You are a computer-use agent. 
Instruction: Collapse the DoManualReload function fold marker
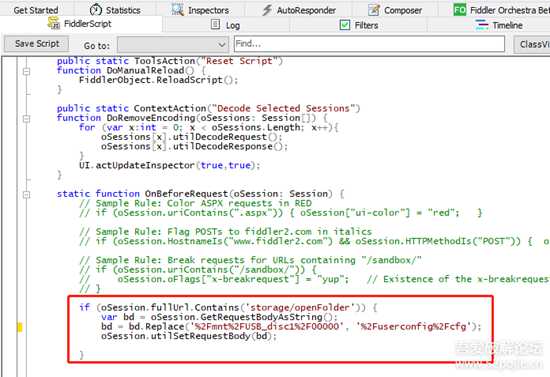pyautogui.click(x=26, y=71)
